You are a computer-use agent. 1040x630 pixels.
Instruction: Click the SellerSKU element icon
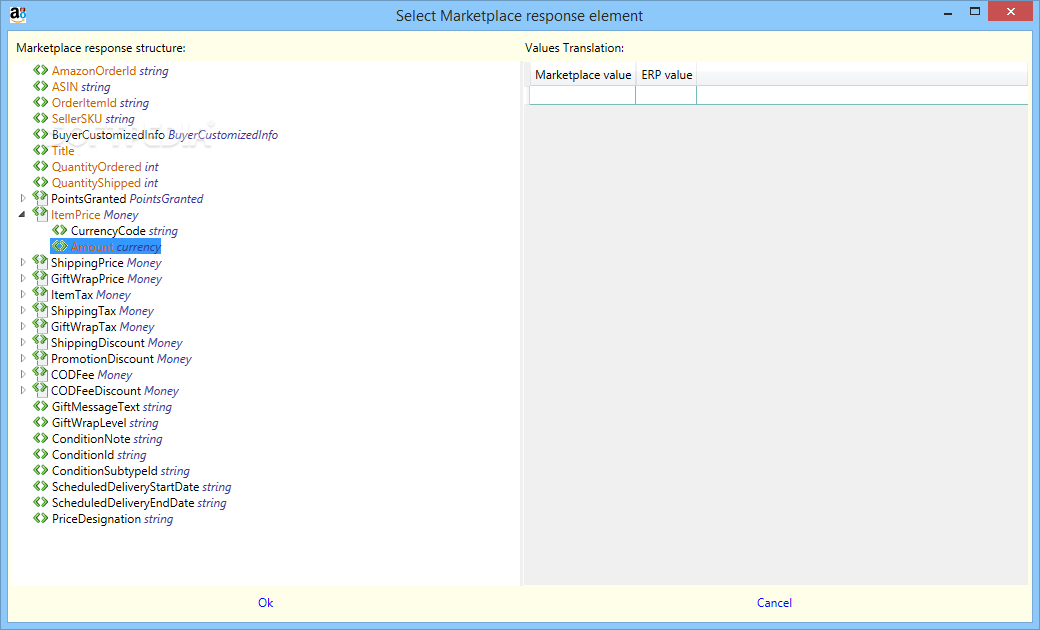tap(40, 118)
